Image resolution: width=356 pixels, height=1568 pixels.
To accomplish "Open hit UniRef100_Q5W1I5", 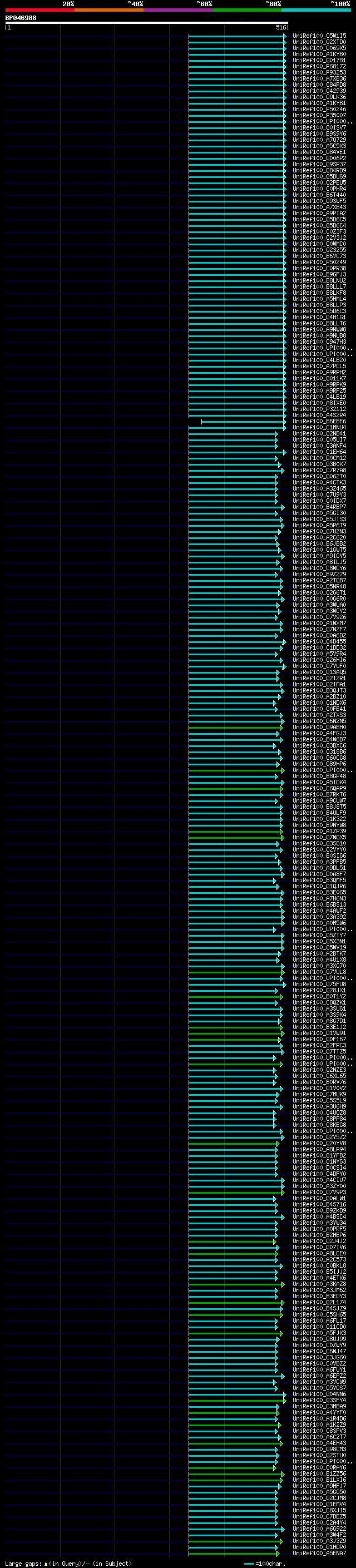I will (x=319, y=36).
